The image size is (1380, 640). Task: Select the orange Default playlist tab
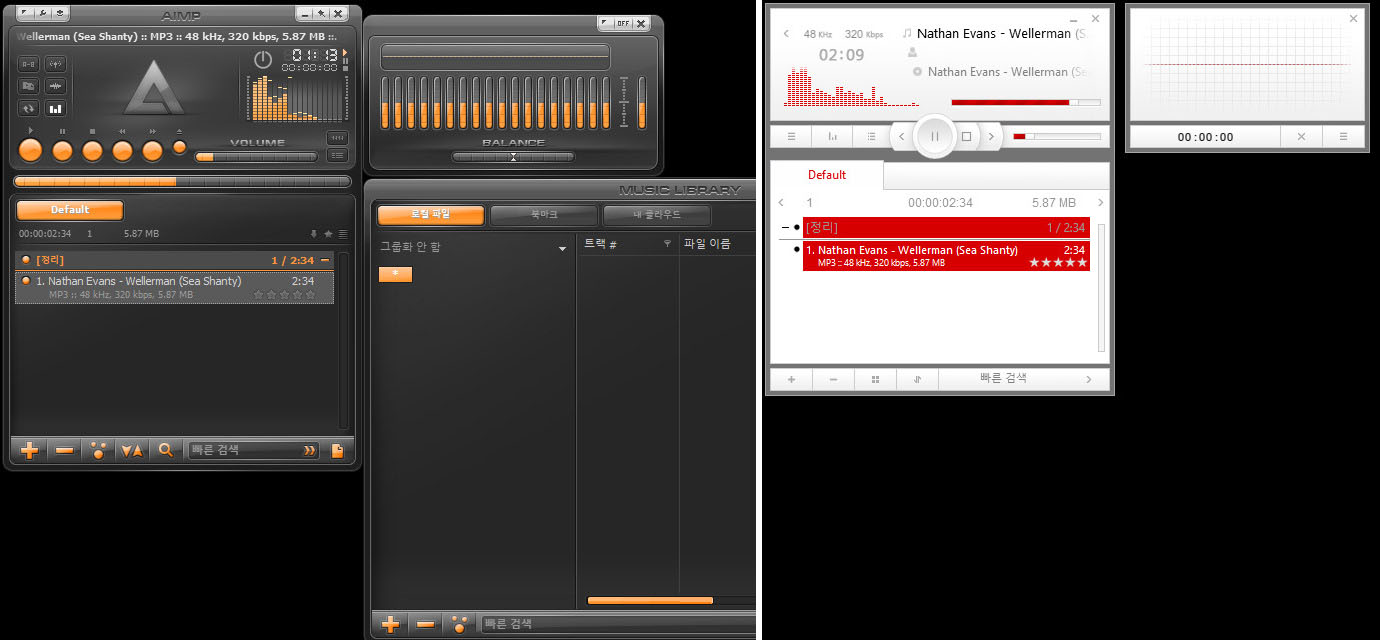click(x=70, y=210)
